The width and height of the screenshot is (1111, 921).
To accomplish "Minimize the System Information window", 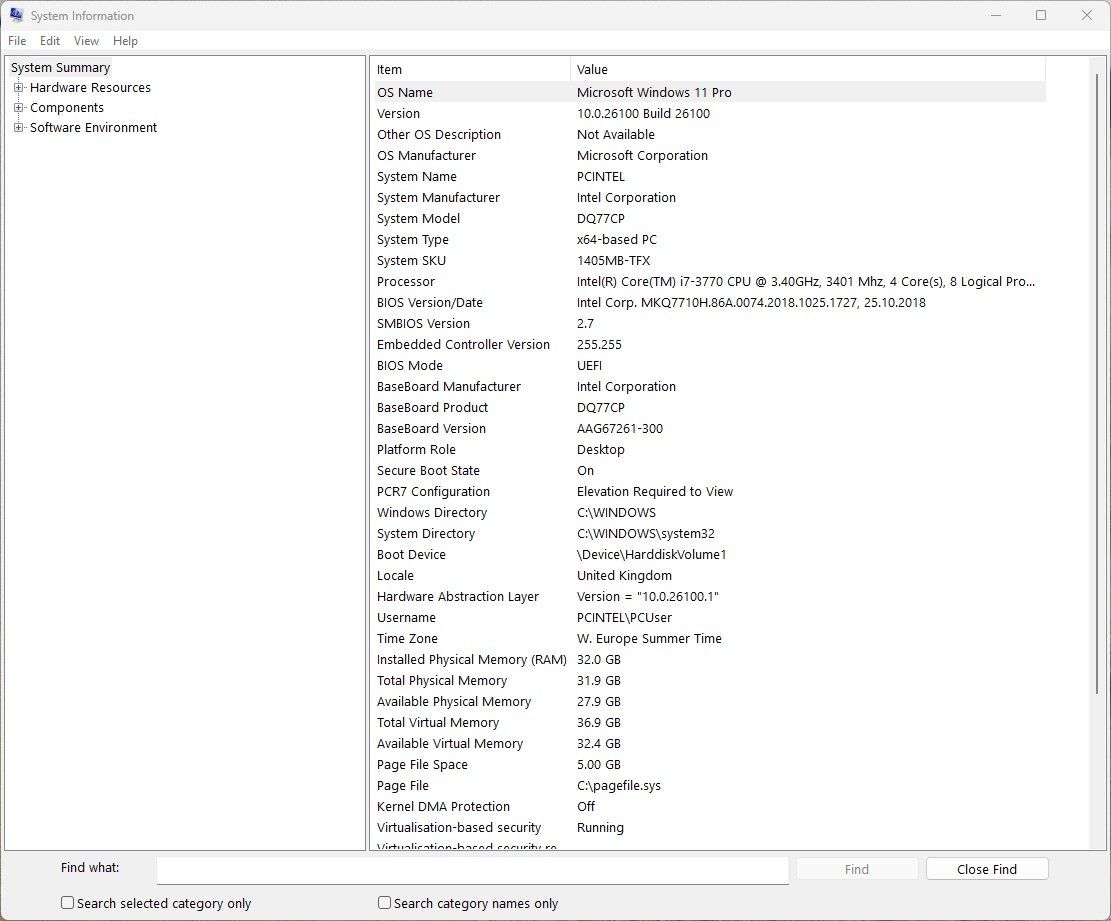I will tap(996, 15).
